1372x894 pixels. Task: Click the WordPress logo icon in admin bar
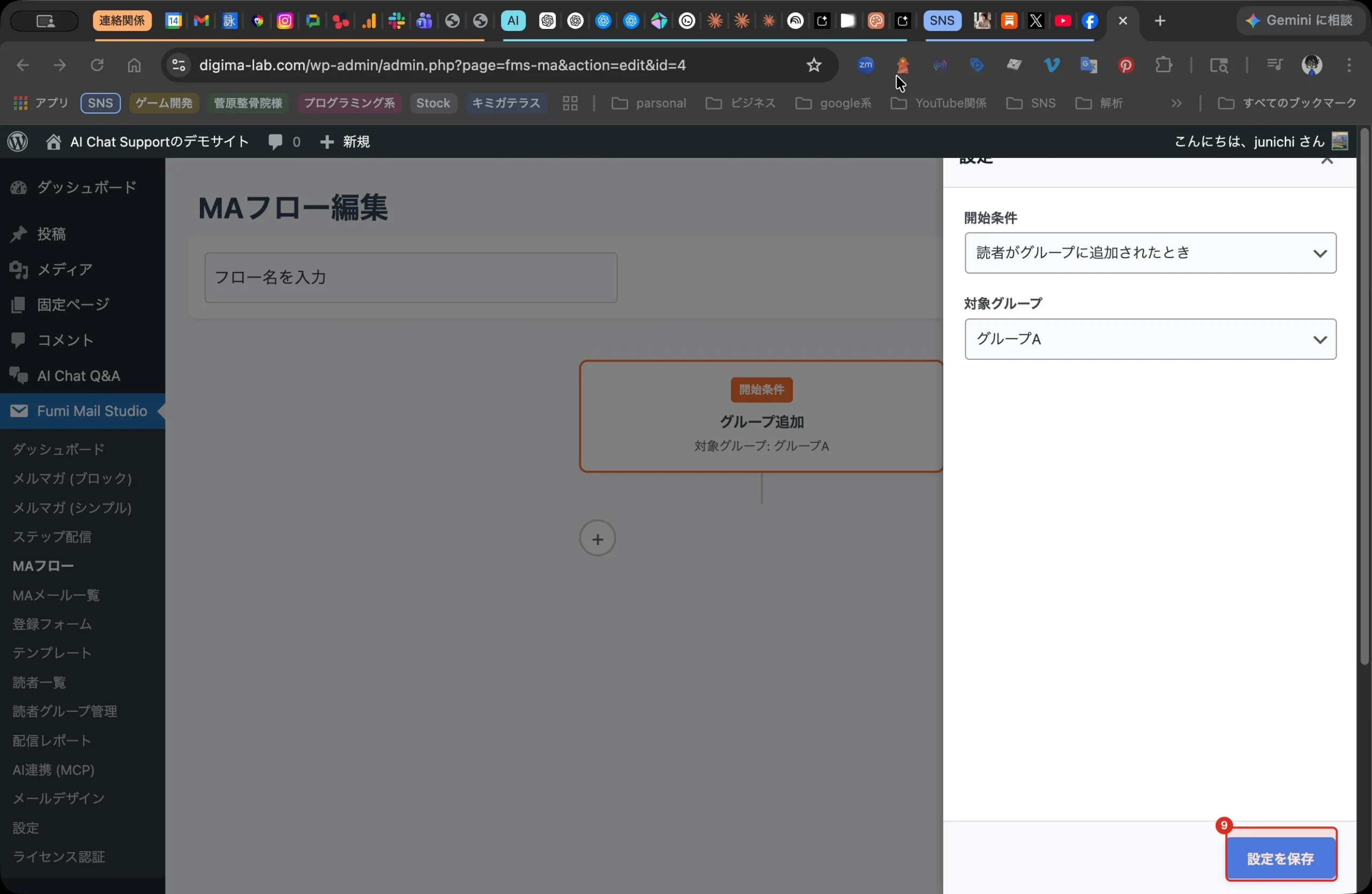(18, 141)
